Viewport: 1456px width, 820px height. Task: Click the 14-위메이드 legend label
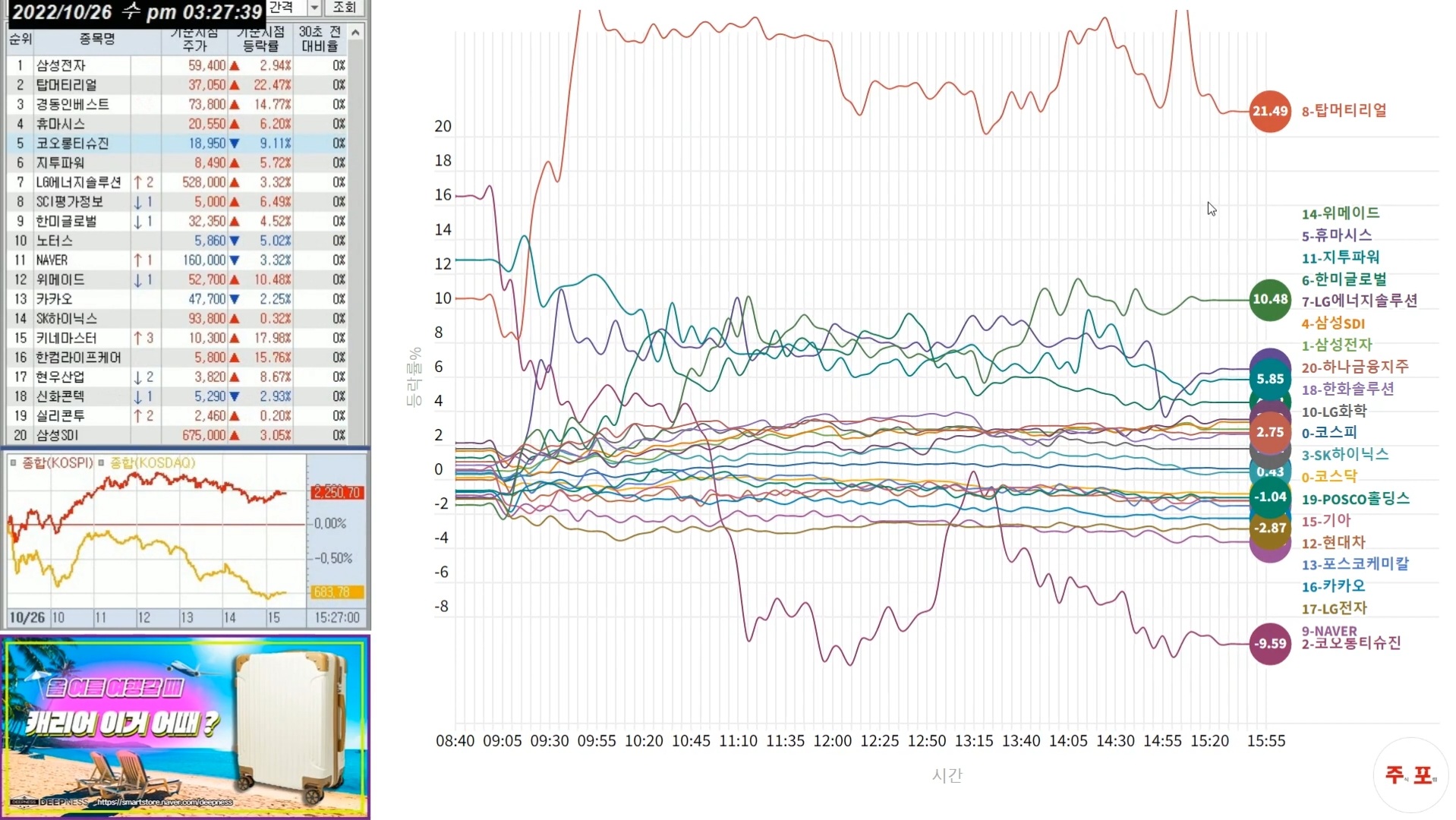pyautogui.click(x=1341, y=213)
